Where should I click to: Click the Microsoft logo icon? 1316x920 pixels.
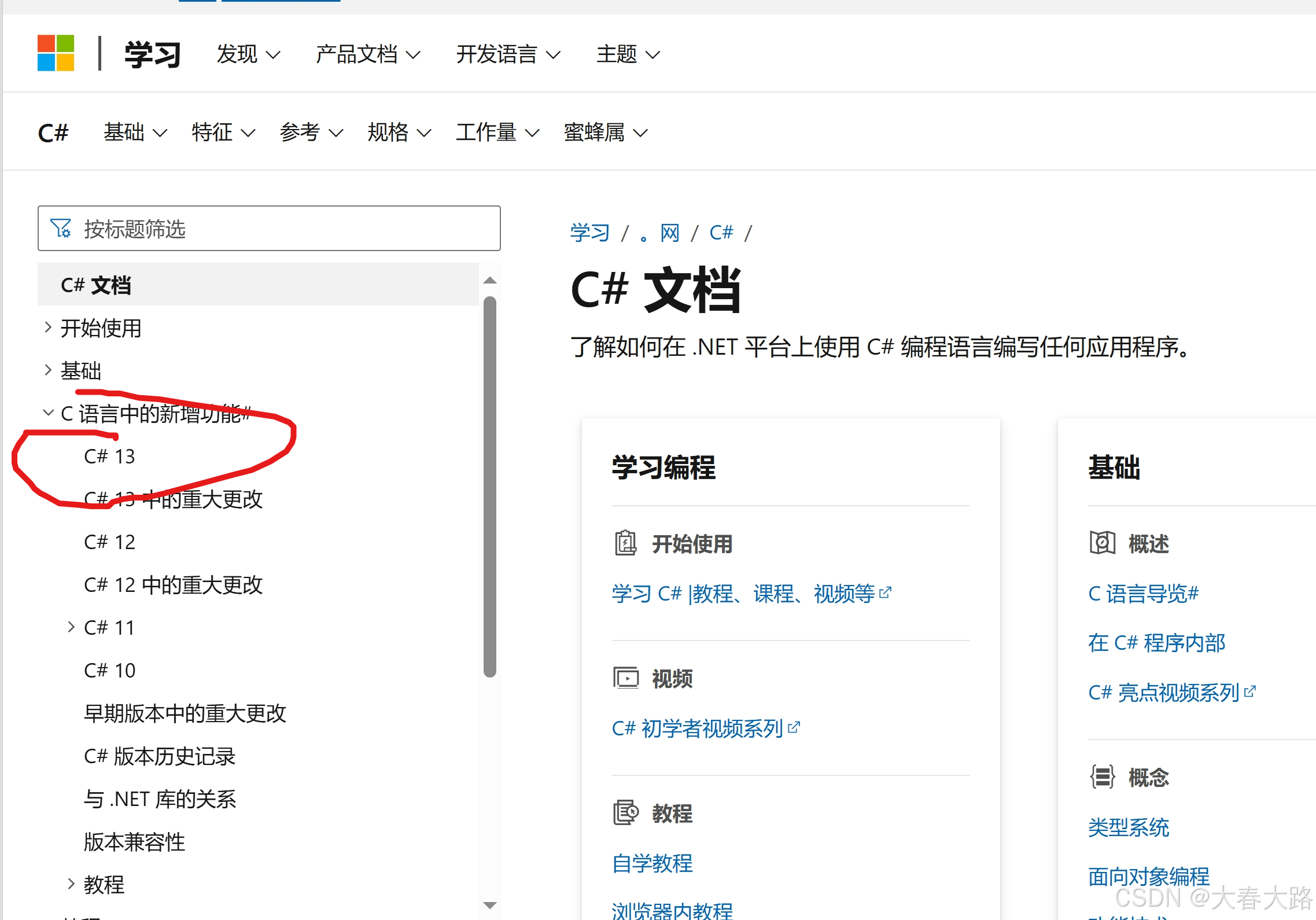pos(56,53)
